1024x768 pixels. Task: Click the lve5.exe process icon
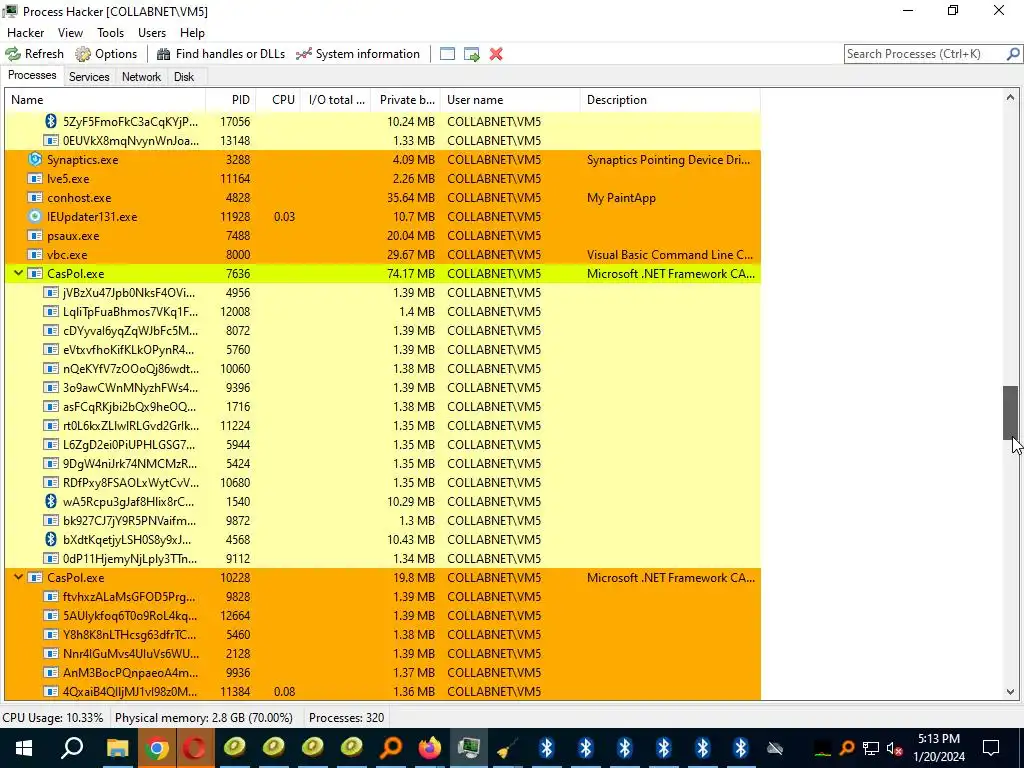[35, 178]
